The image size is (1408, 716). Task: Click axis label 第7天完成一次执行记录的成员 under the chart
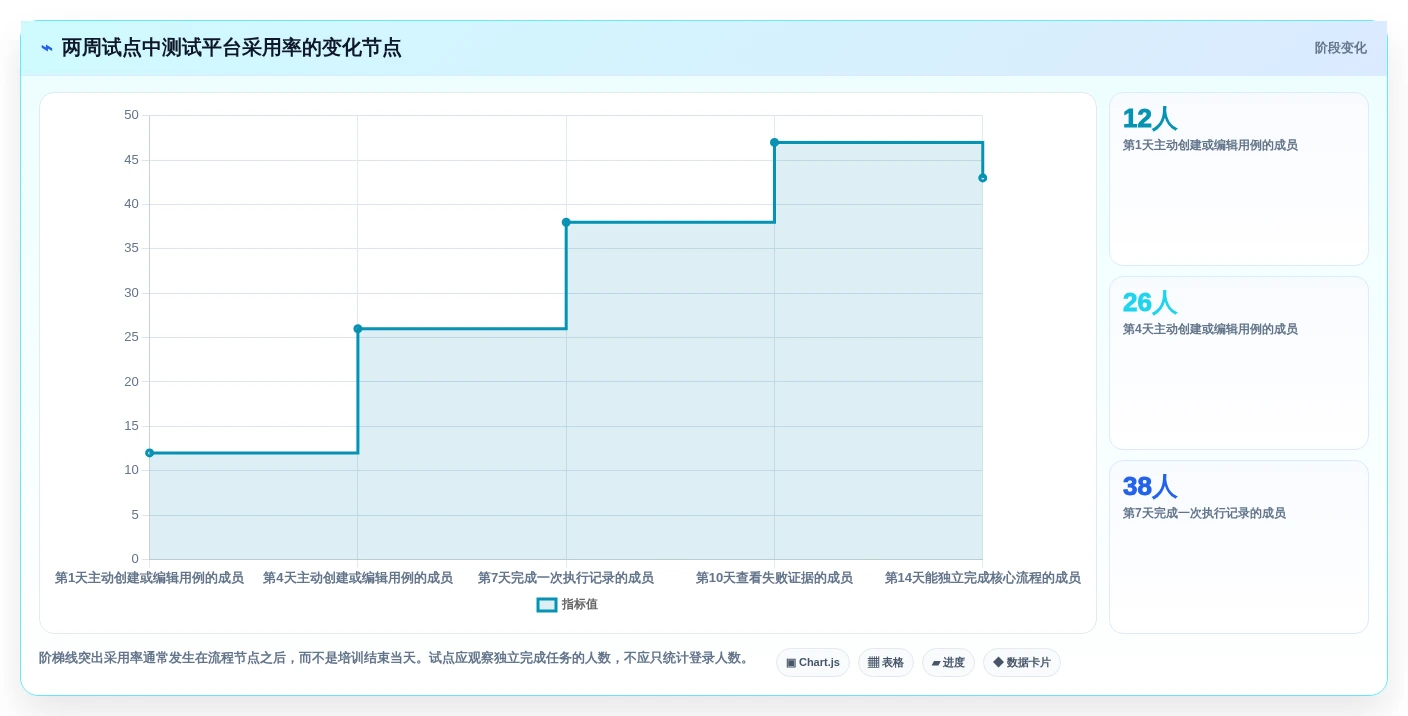pyautogui.click(x=566, y=578)
